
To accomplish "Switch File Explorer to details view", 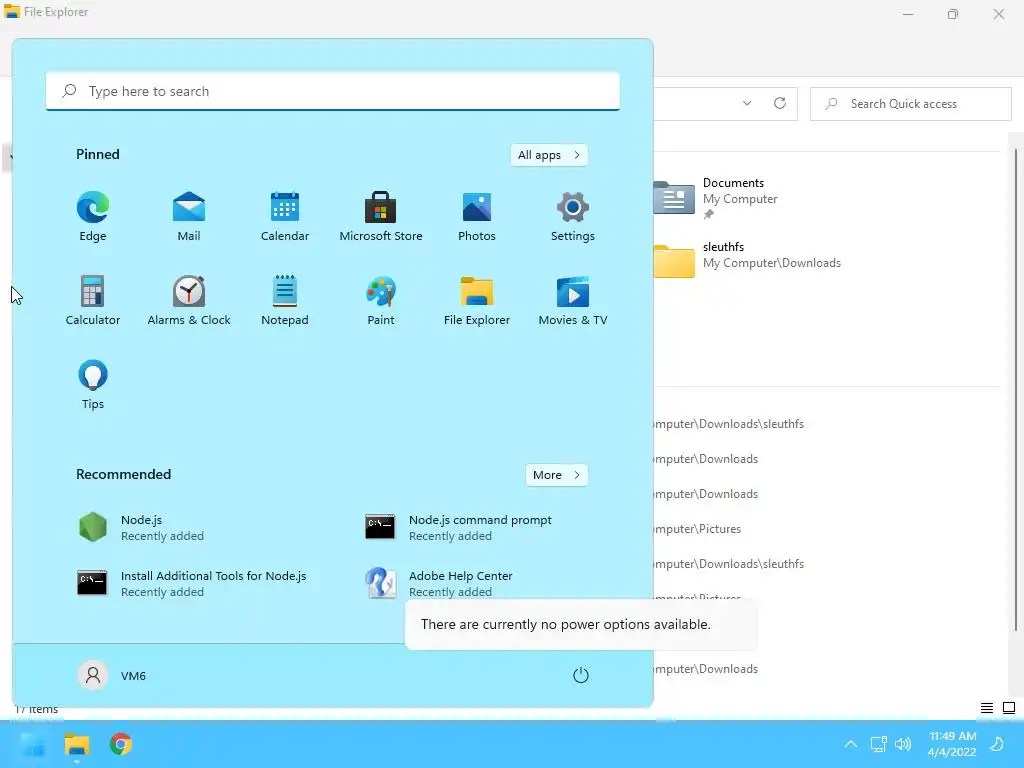I will coord(987,708).
